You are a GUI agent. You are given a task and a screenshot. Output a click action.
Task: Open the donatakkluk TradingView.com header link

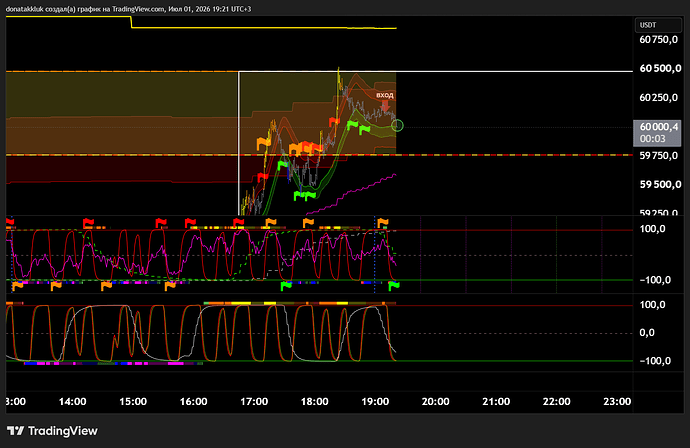click(128, 9)
